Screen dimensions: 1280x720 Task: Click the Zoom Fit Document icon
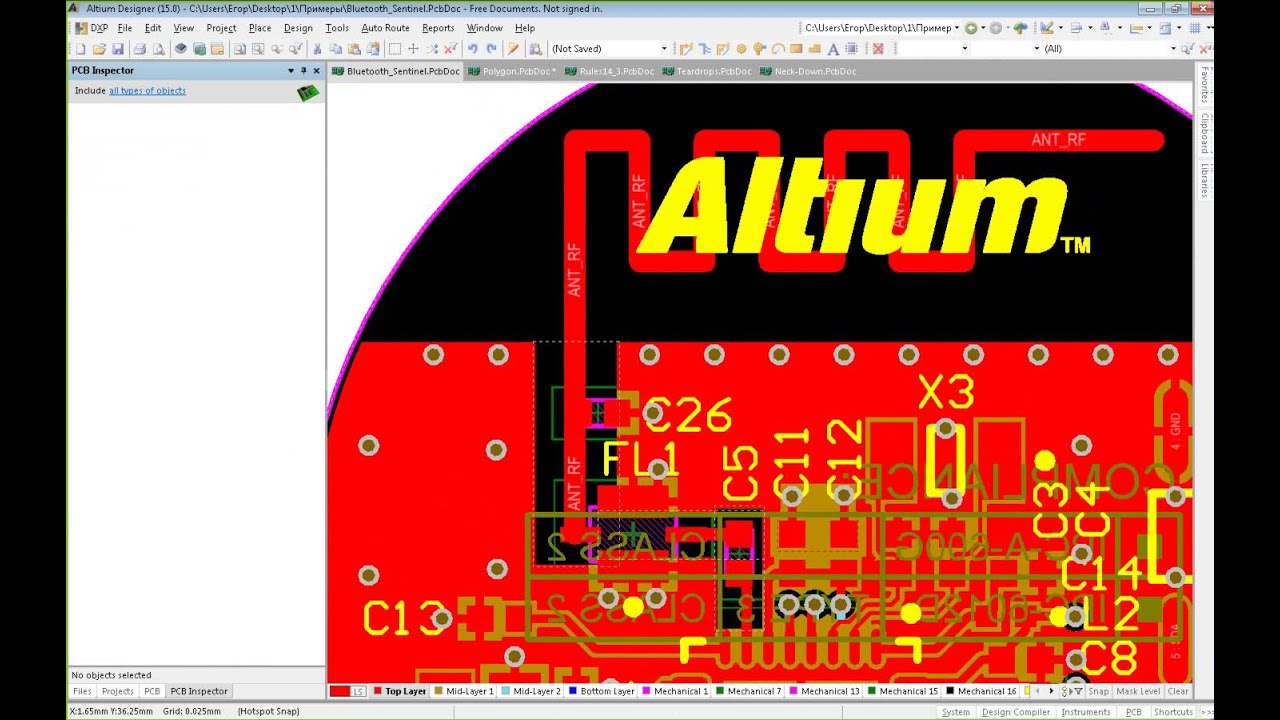point(239,48)
